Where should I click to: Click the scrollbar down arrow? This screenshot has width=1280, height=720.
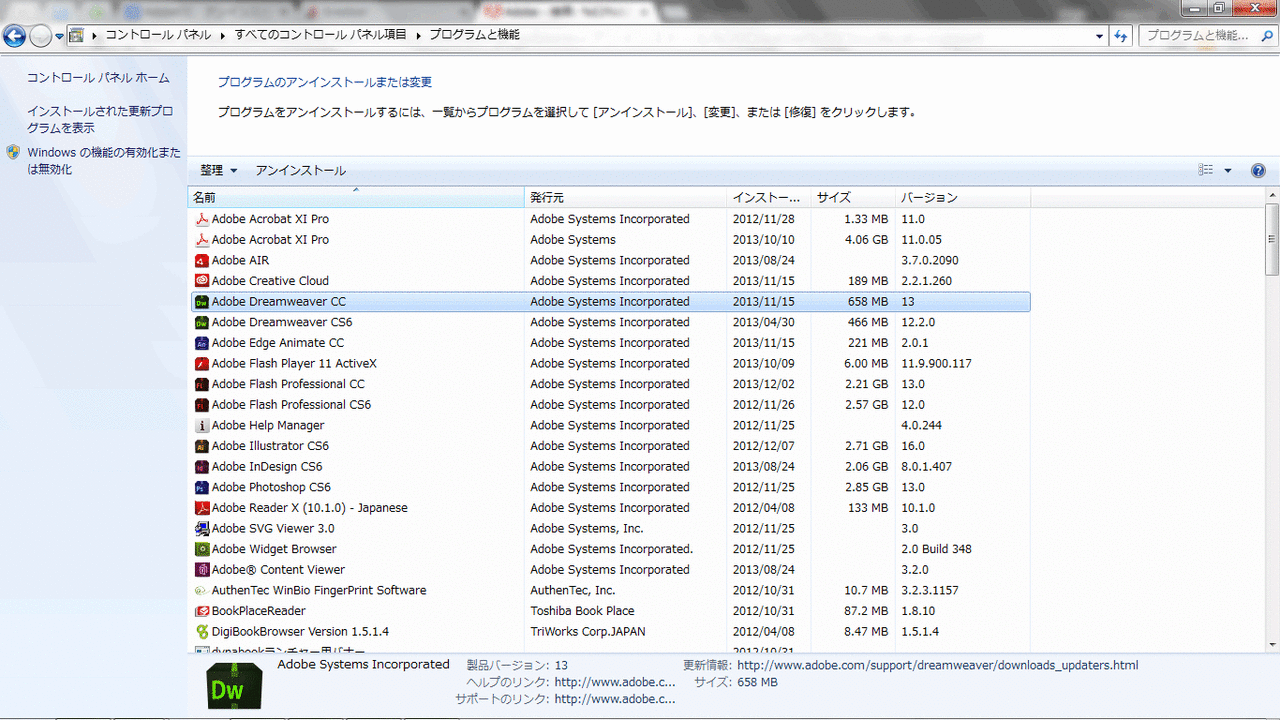pyautogui.click(x=1272, y=645)
